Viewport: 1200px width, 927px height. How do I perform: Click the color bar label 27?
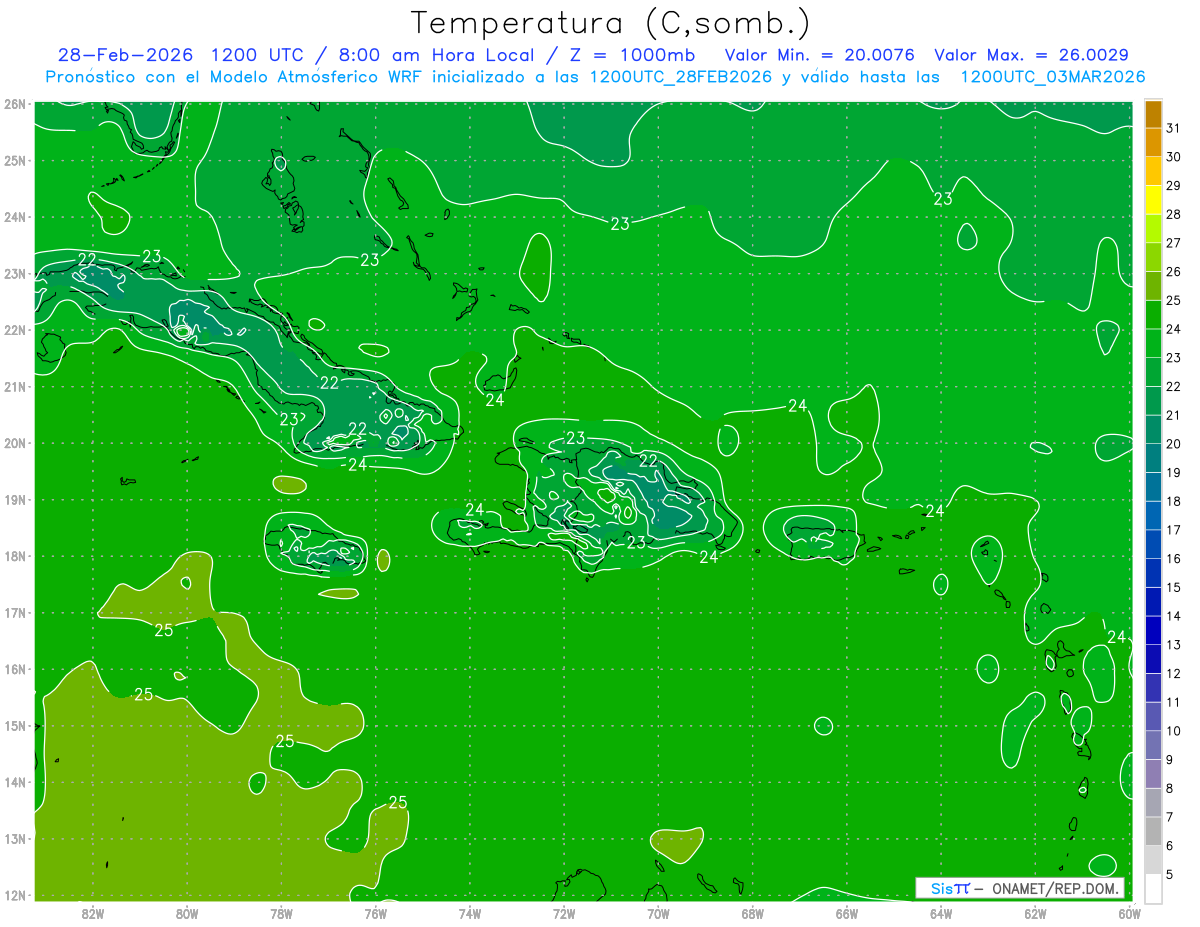tap(1174, 243)
